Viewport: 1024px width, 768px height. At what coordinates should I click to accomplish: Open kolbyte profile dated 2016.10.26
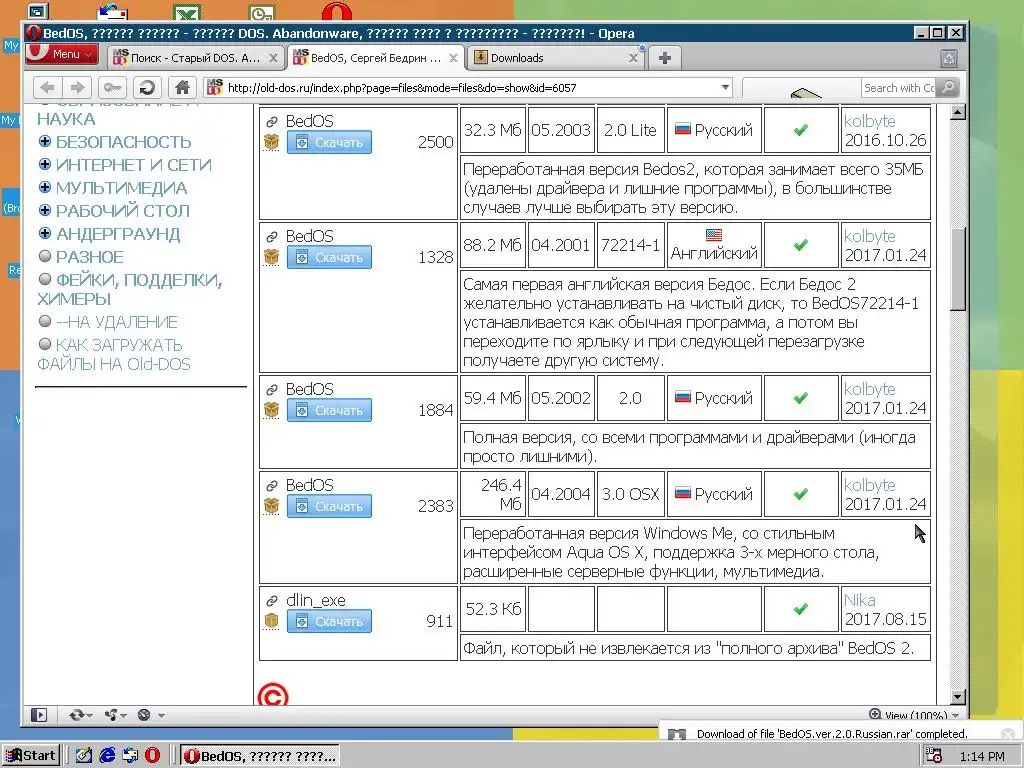click(869, 121)
